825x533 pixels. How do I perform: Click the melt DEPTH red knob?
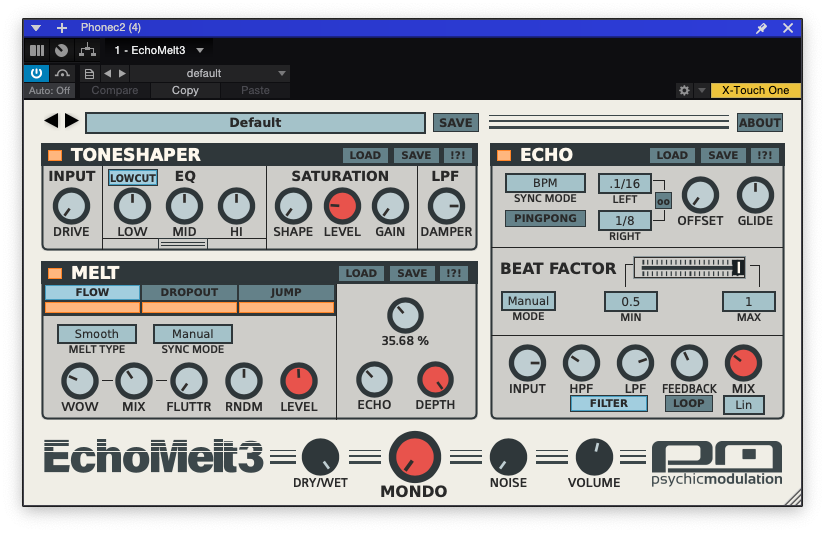tap(435, 379)
